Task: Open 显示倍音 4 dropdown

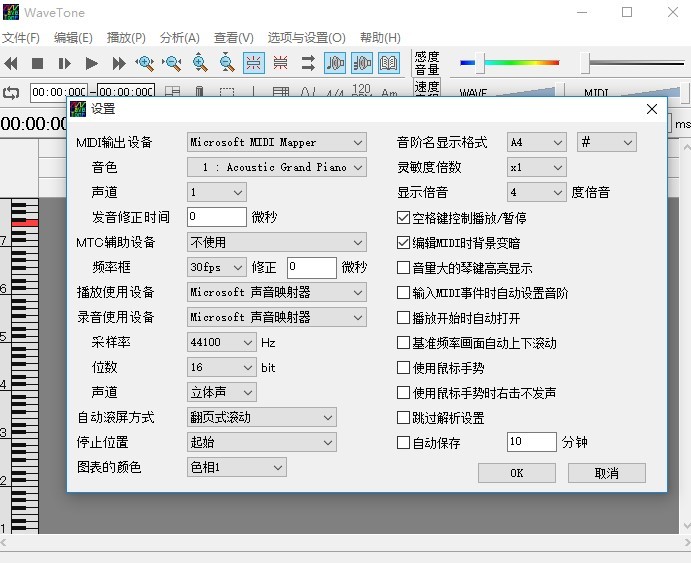Action: tap(537, 192)
